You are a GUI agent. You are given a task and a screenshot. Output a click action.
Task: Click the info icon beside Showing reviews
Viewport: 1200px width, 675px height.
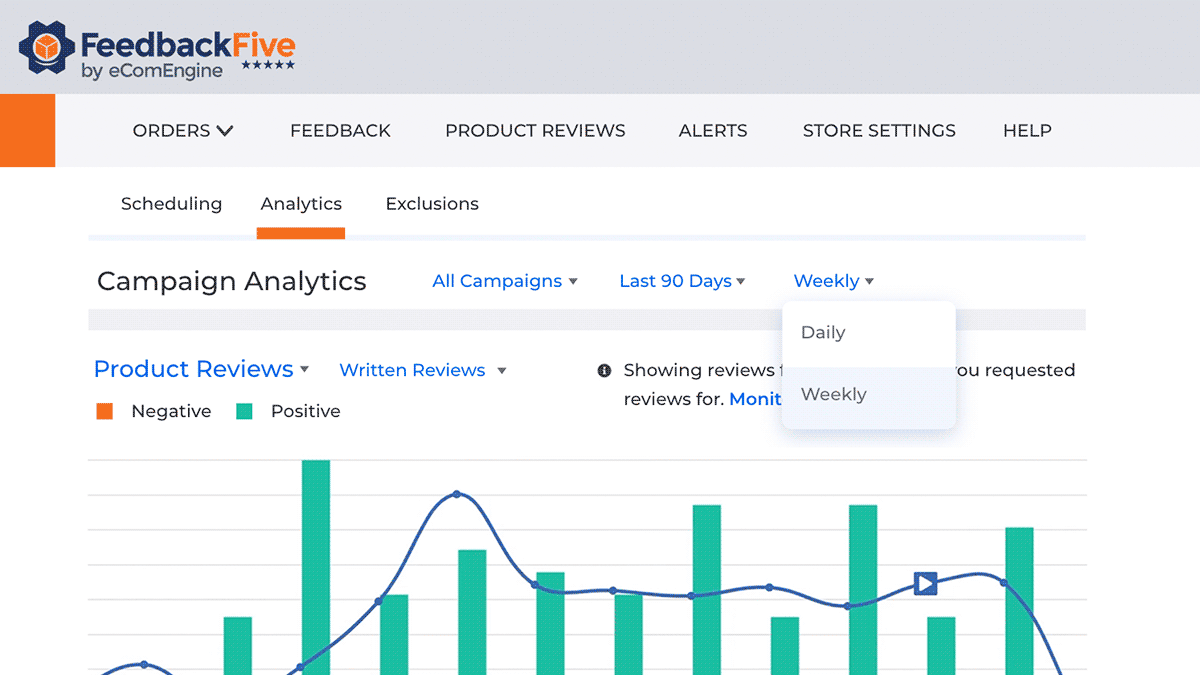pos(604,371)
